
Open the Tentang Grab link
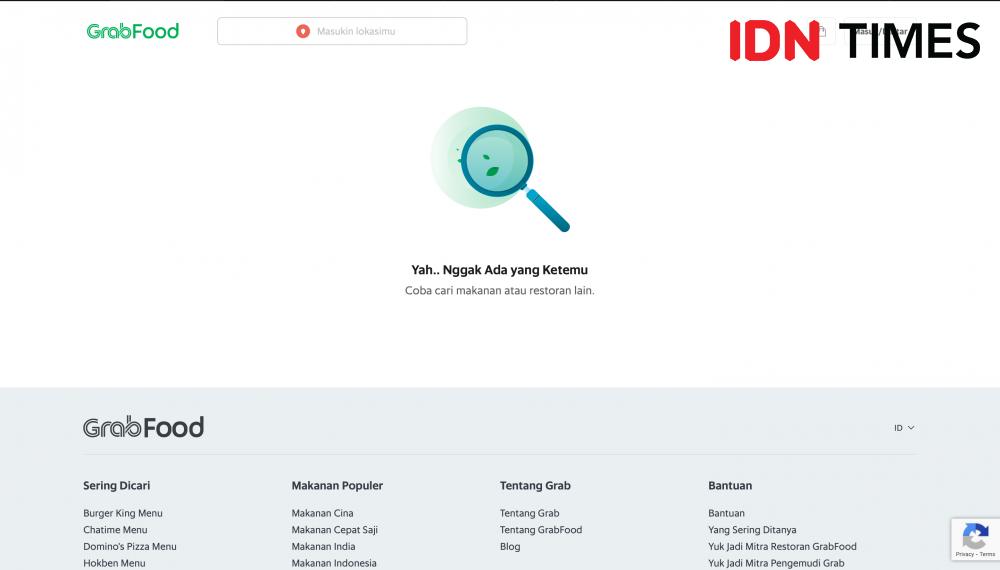(x=529, y=513)
